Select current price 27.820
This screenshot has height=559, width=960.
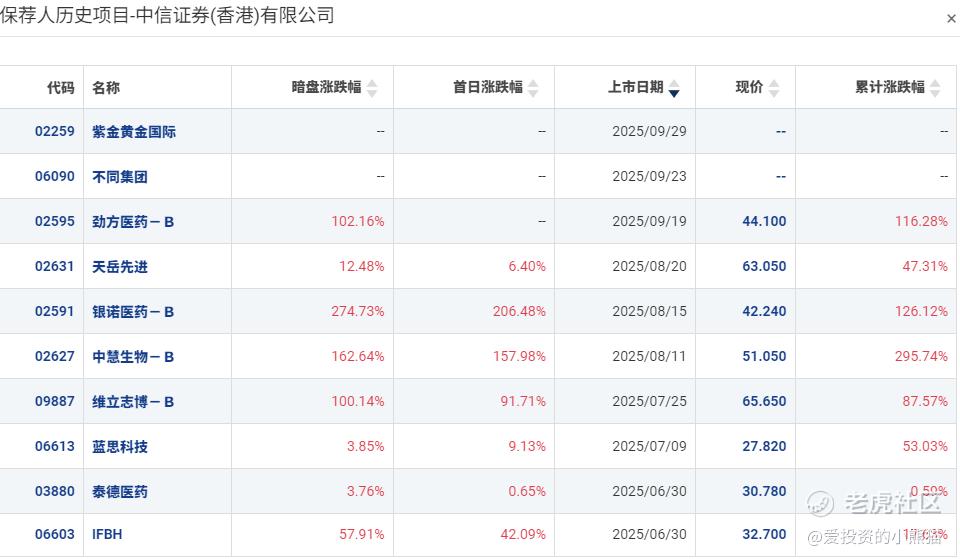click(764, 446)
